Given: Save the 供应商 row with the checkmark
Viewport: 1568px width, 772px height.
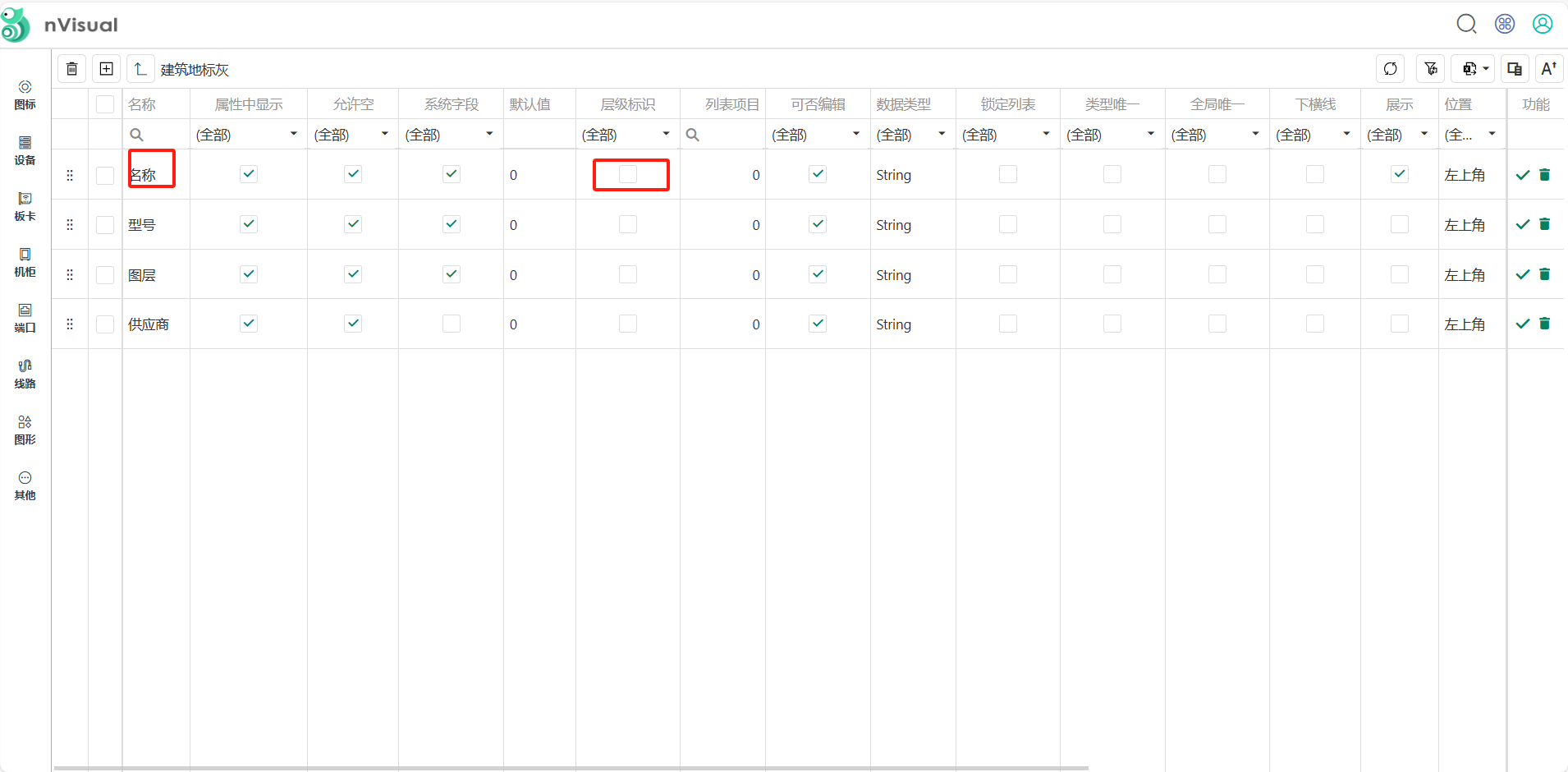Looking at the screenshot, I should coord(1523,324).
